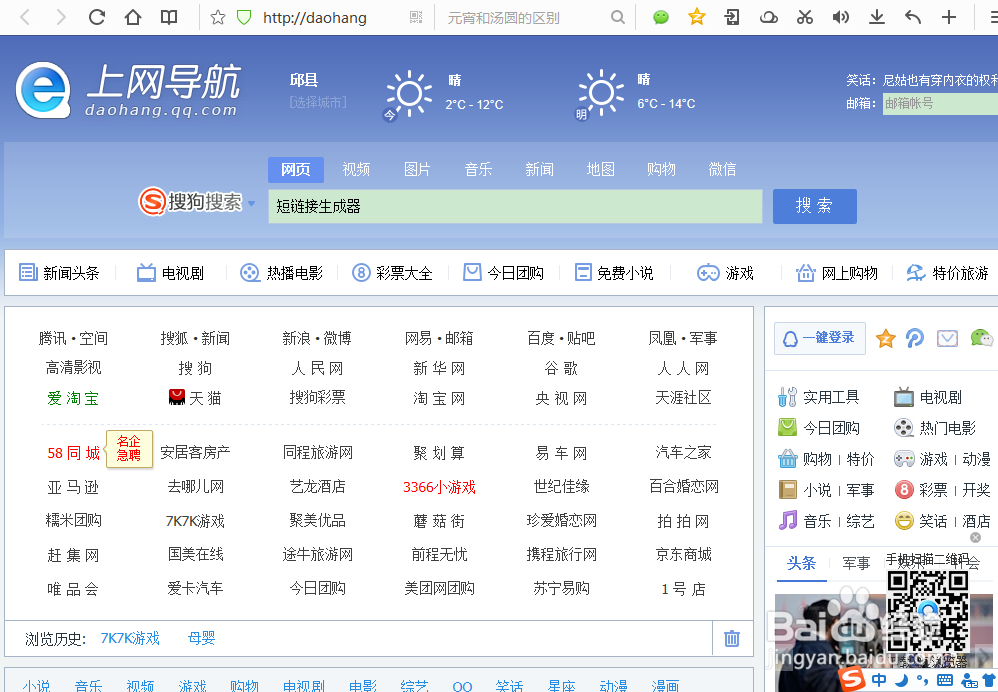Click the 一键登录 button
The image size is (998, 692).
[x=820, y=338]
